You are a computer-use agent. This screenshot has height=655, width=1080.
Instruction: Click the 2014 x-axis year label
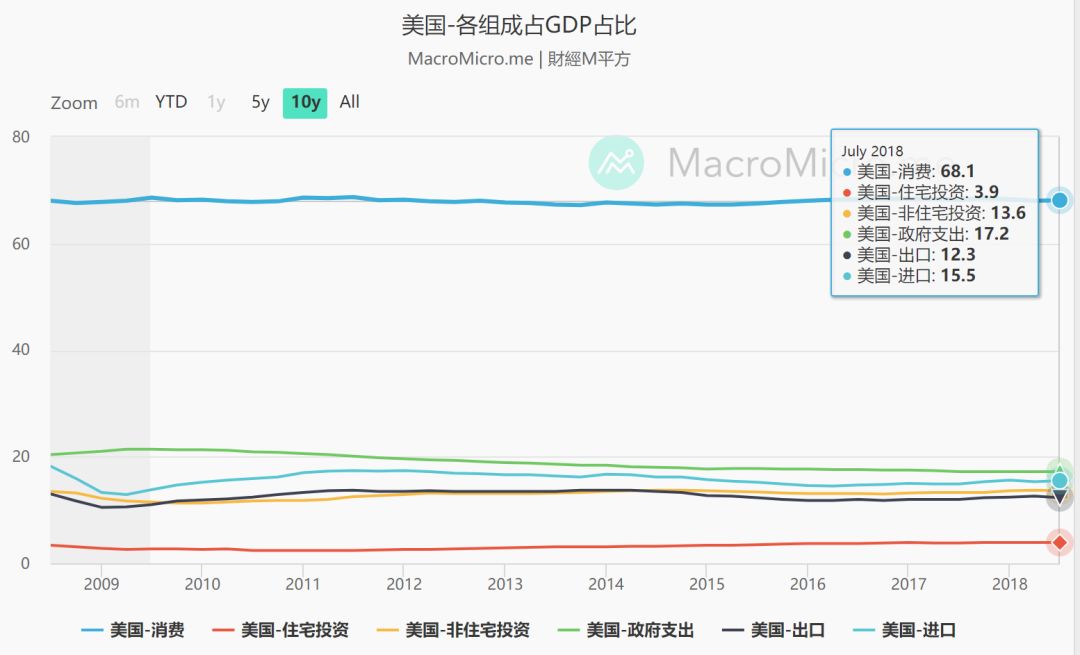click(606, 584)
